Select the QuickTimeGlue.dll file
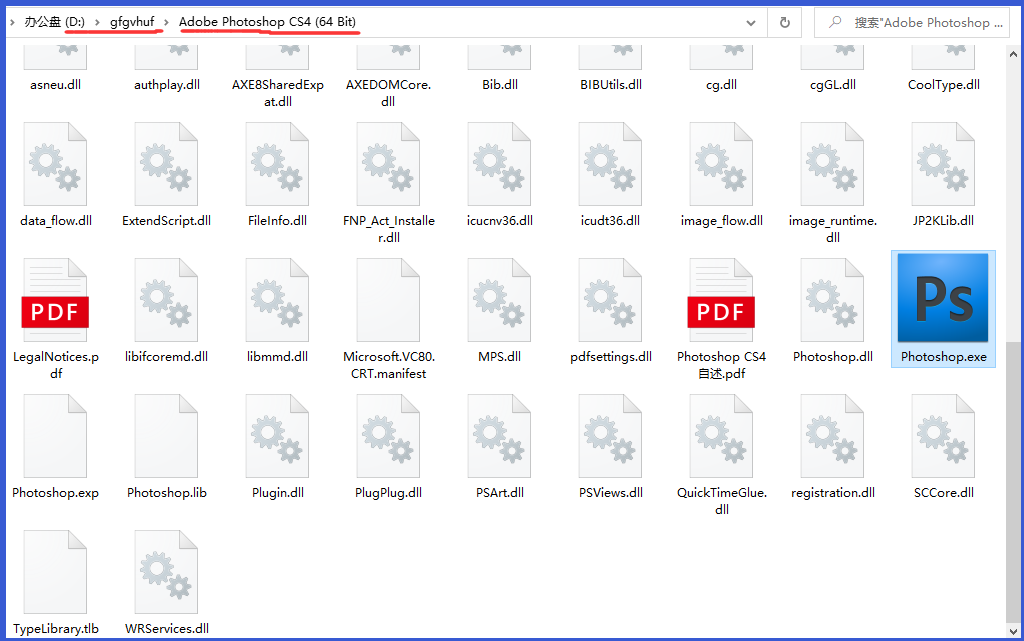Image resolution: width=1024 pixels, height=641 pixels. click(x=721, y=436)
